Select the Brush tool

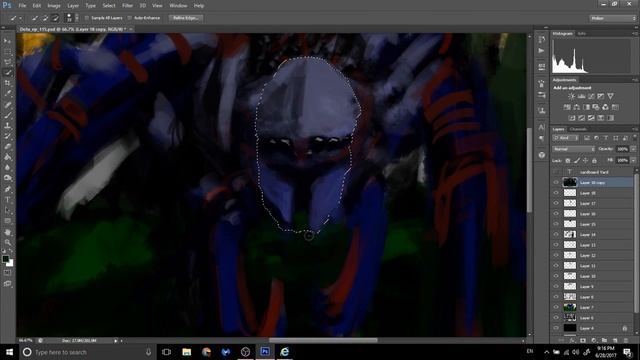point(7,116)
